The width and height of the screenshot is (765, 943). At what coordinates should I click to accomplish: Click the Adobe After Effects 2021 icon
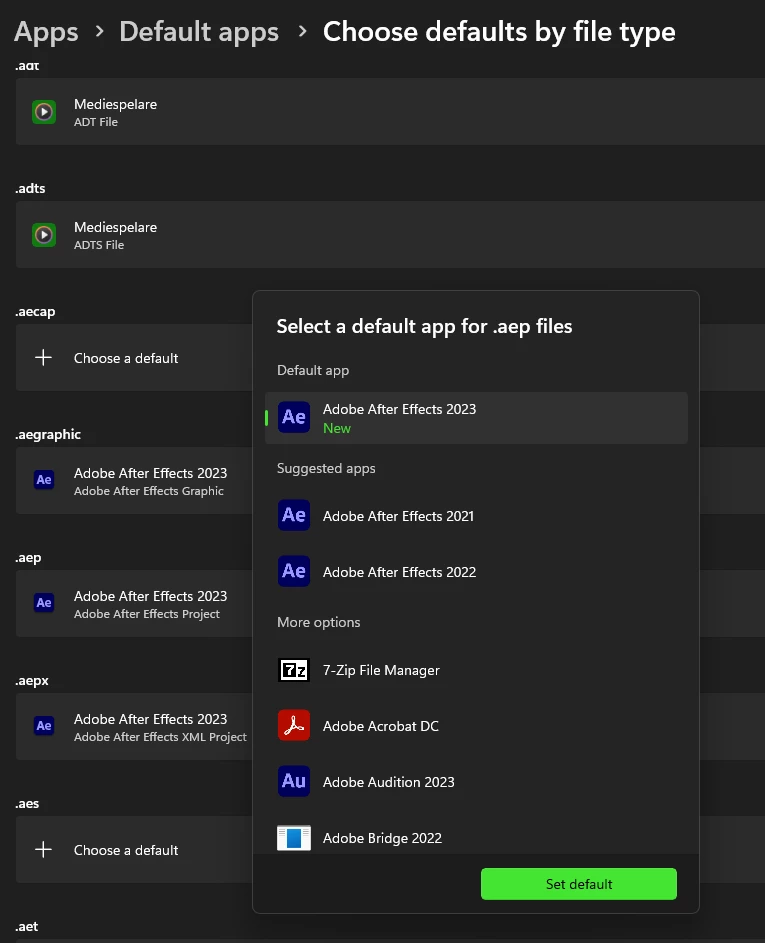click(294, 515)
